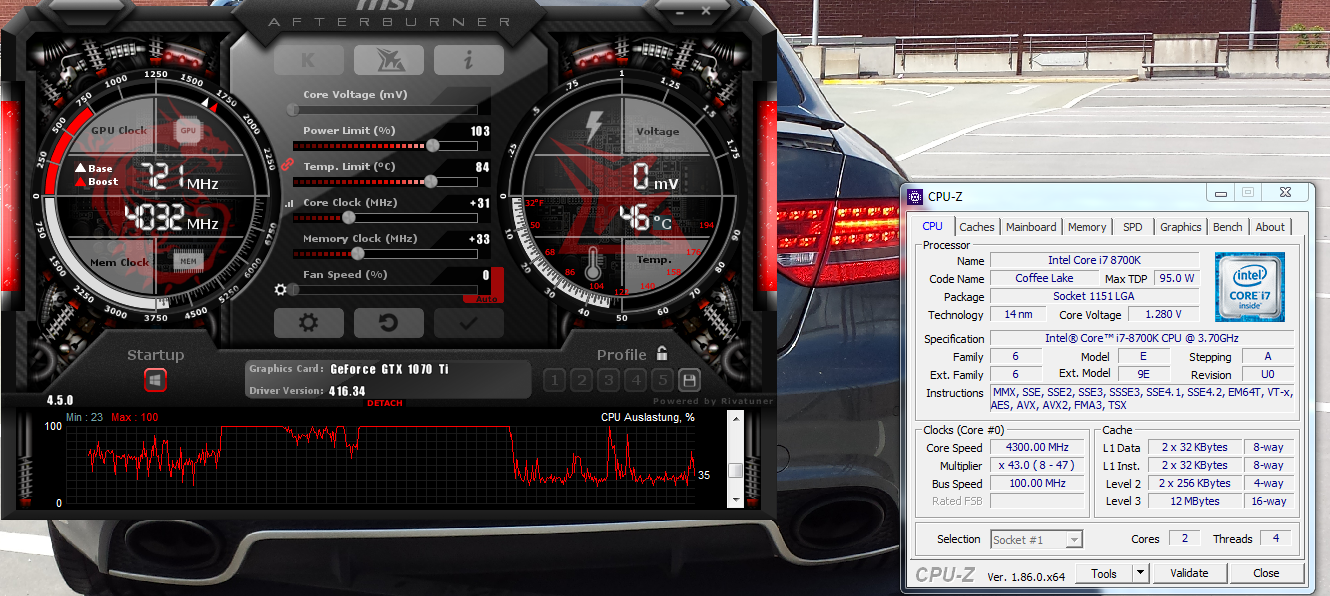The image size is (1330, 596).
Task: Expand the Tools dropdown arrow in CPU-Z
Action: coord(1140,573)
